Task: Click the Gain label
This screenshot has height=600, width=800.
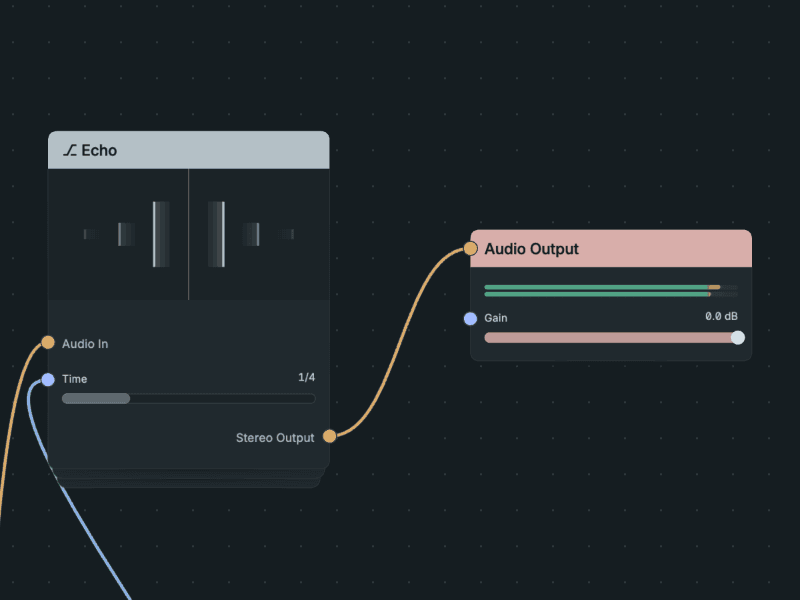Action: (x=496, y=318)
